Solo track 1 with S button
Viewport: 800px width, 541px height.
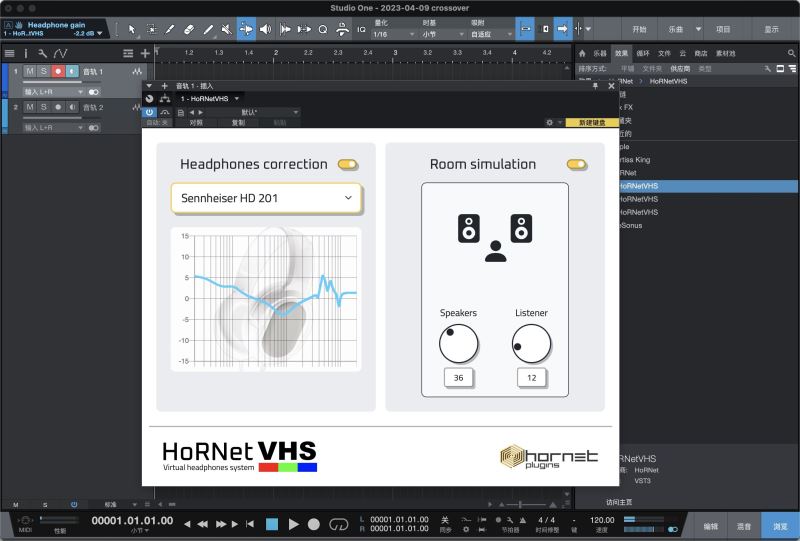(x=44, y=71)
